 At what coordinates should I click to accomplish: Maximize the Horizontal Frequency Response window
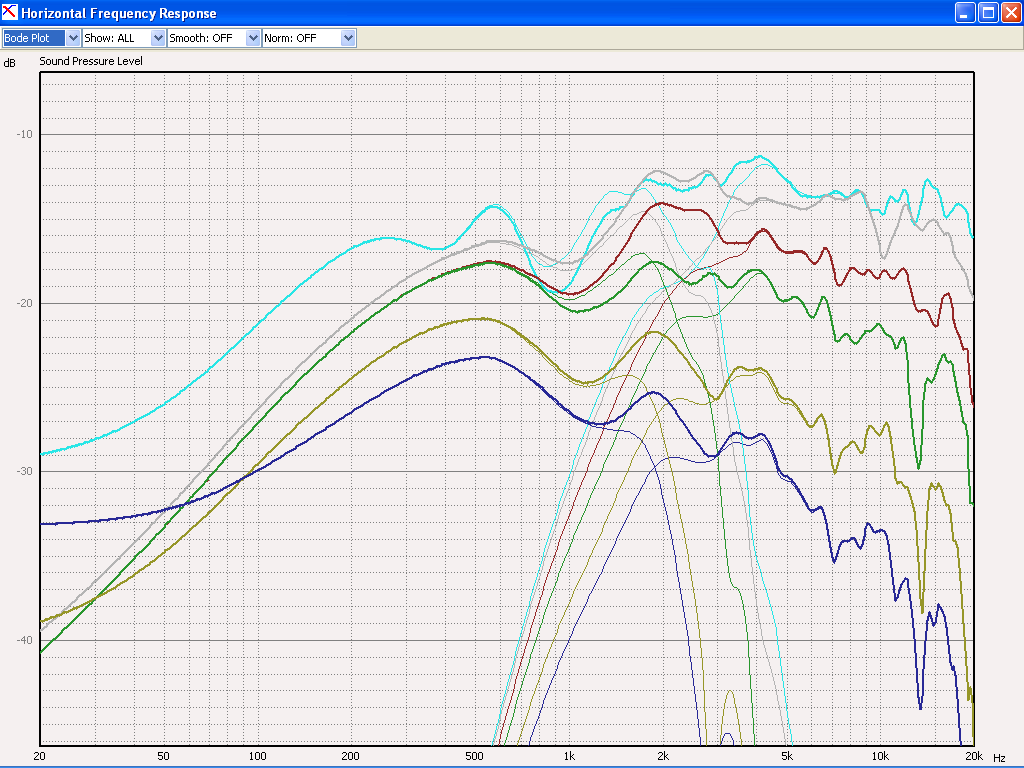tap(988, 12)
